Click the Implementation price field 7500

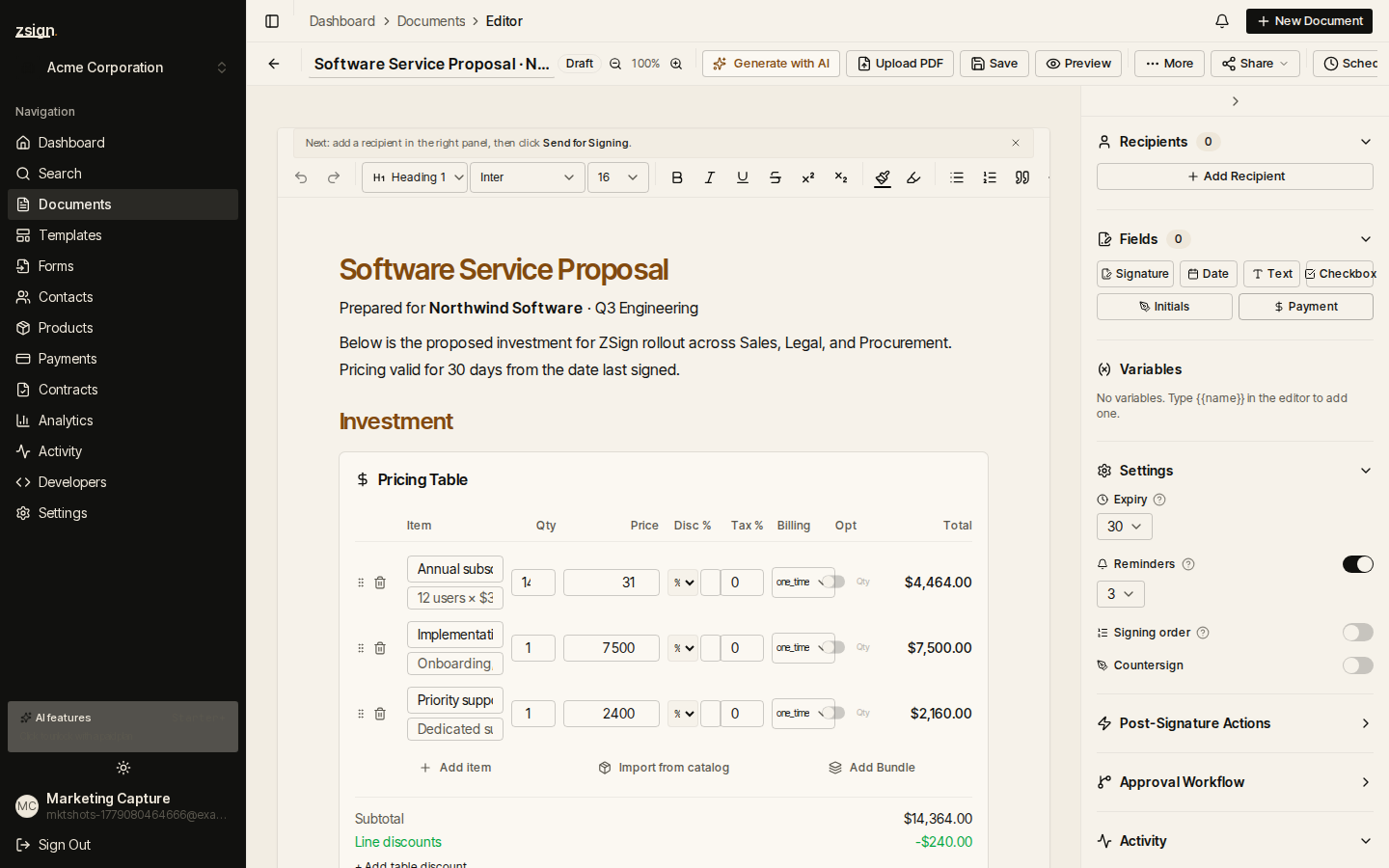[x=612, y=648]
